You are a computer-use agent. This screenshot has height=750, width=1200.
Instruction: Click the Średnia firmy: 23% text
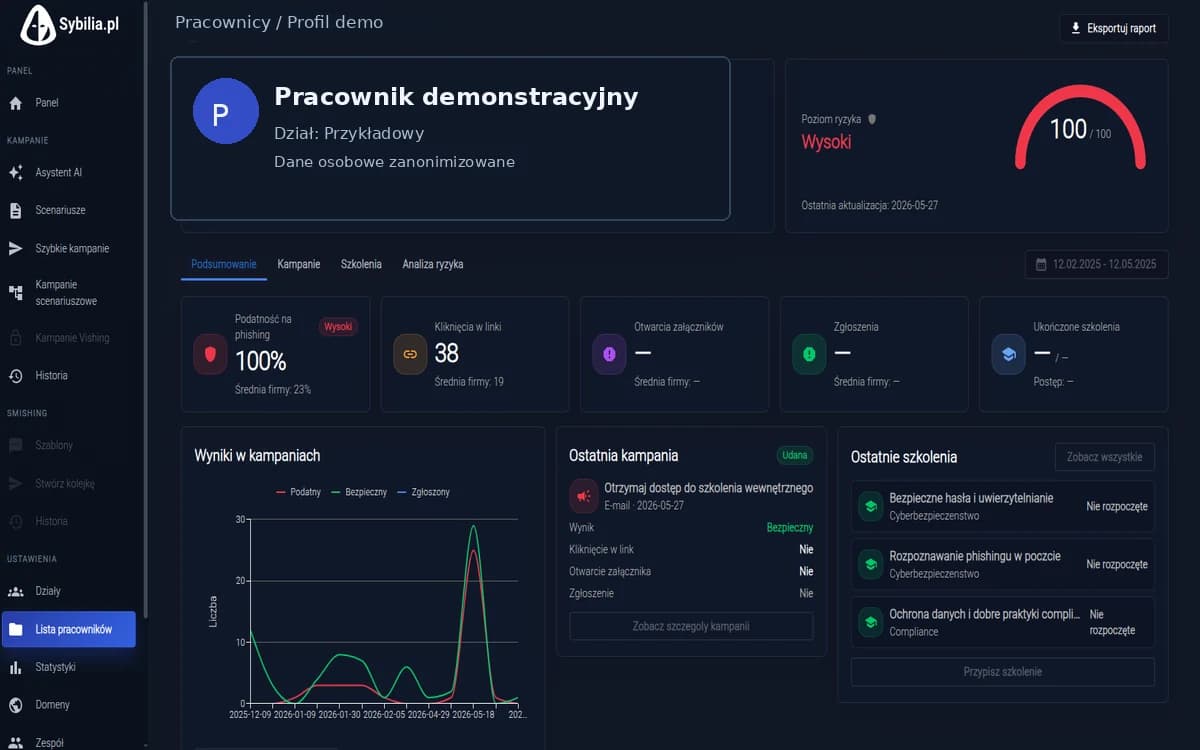[x=273, y=389]
